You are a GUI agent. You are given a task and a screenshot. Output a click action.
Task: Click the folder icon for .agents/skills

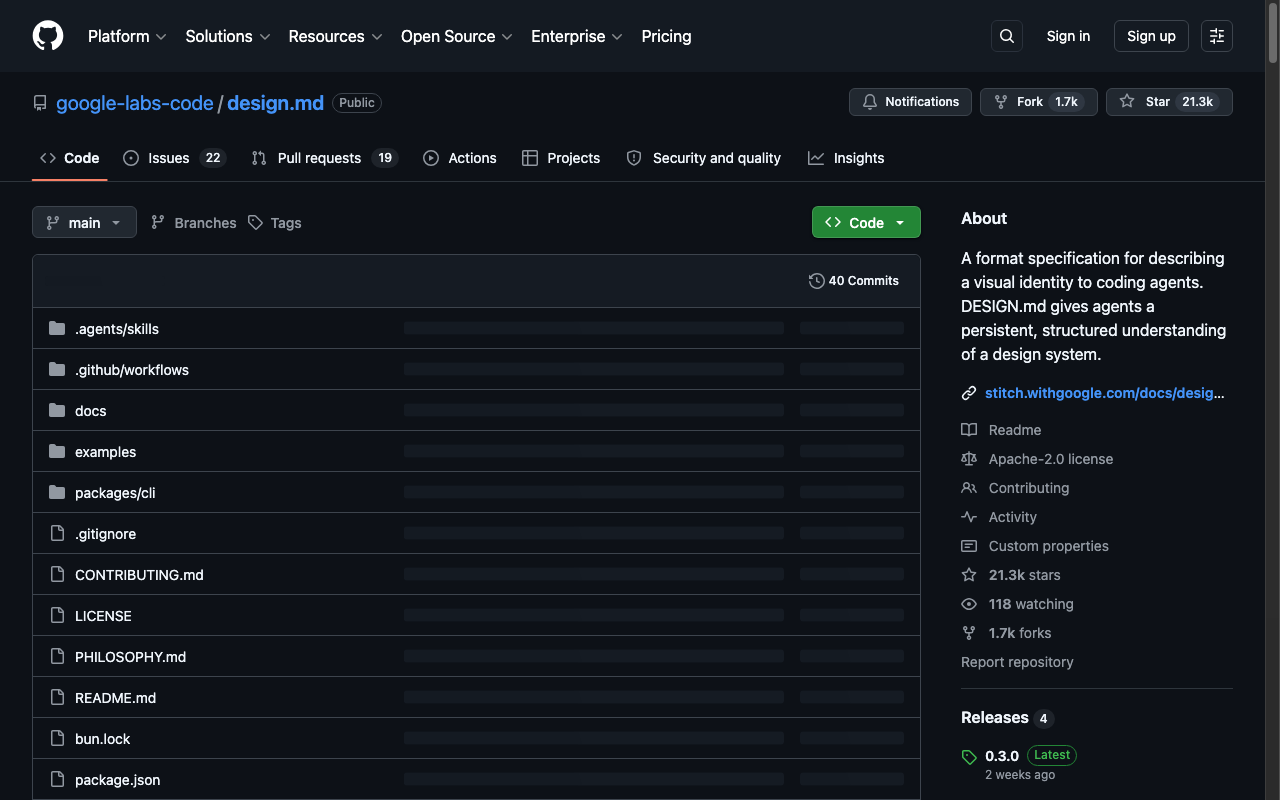(x=57, y=329)
